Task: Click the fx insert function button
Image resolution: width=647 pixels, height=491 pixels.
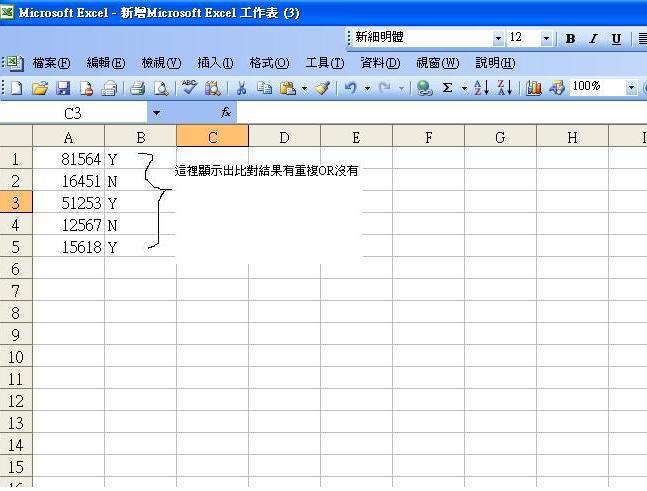Action: pyautogui.click(x=226, y=112)
